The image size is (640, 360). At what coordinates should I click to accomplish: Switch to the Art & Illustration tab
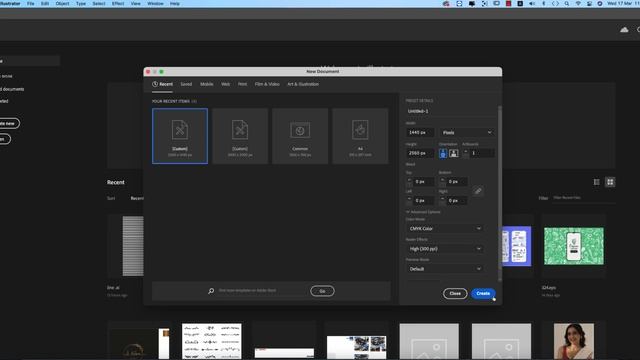(x=303, y=84)
